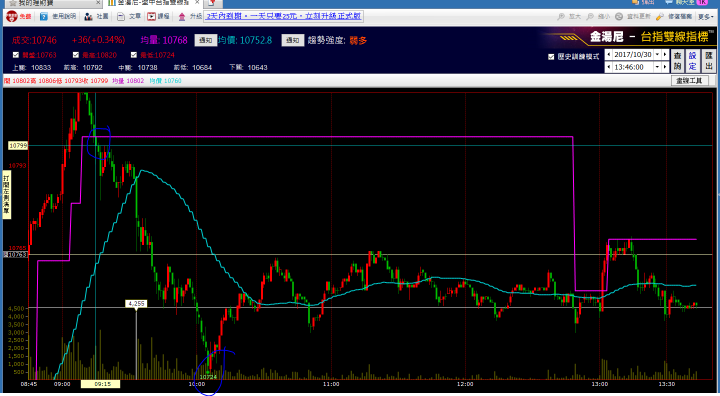Step the date forward with right arrow

(665, 54)
